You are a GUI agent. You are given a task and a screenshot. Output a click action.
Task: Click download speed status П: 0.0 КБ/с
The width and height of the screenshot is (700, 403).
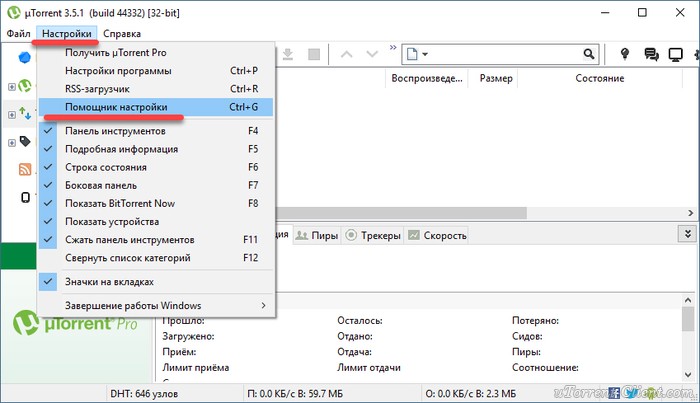296,394
